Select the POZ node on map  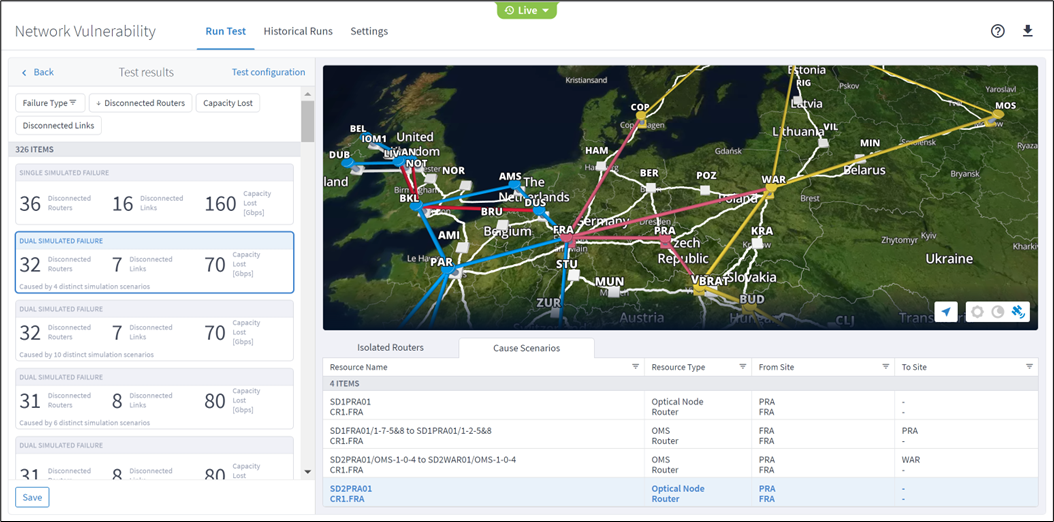pos(704,190)
